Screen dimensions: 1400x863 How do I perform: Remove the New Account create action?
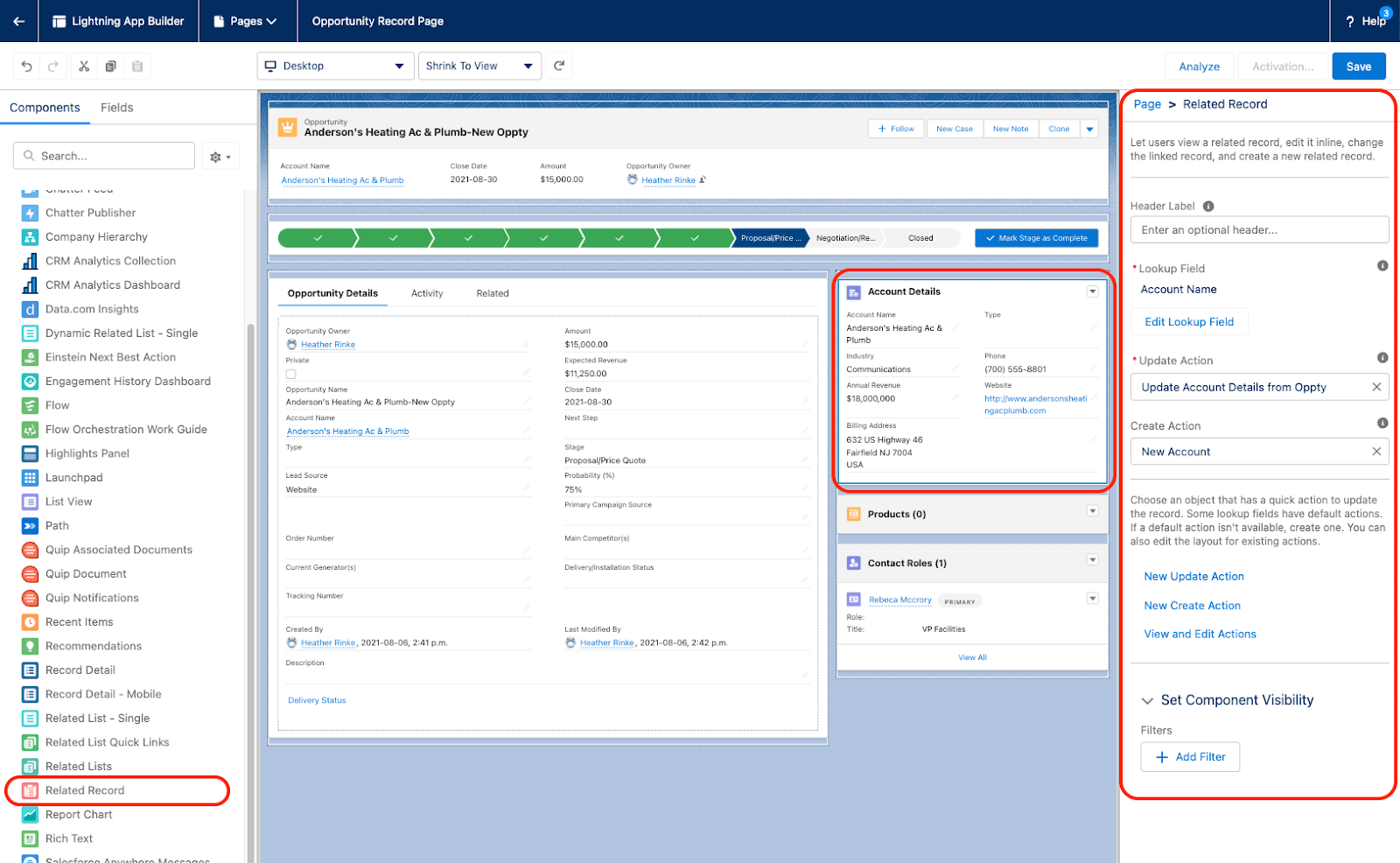(1376, 451)
